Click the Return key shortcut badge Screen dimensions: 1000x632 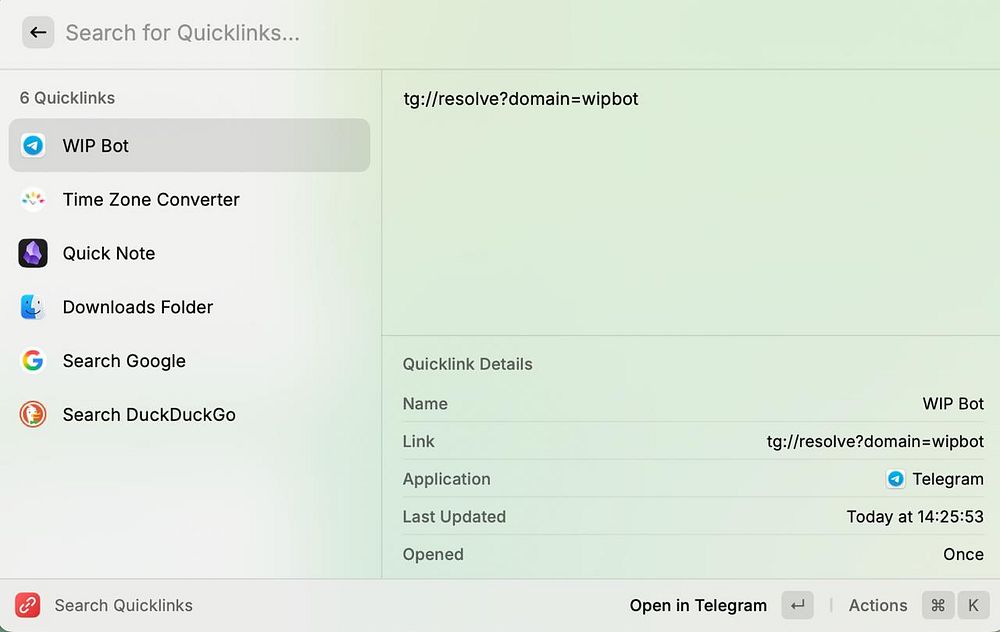(x=797, y=605)
